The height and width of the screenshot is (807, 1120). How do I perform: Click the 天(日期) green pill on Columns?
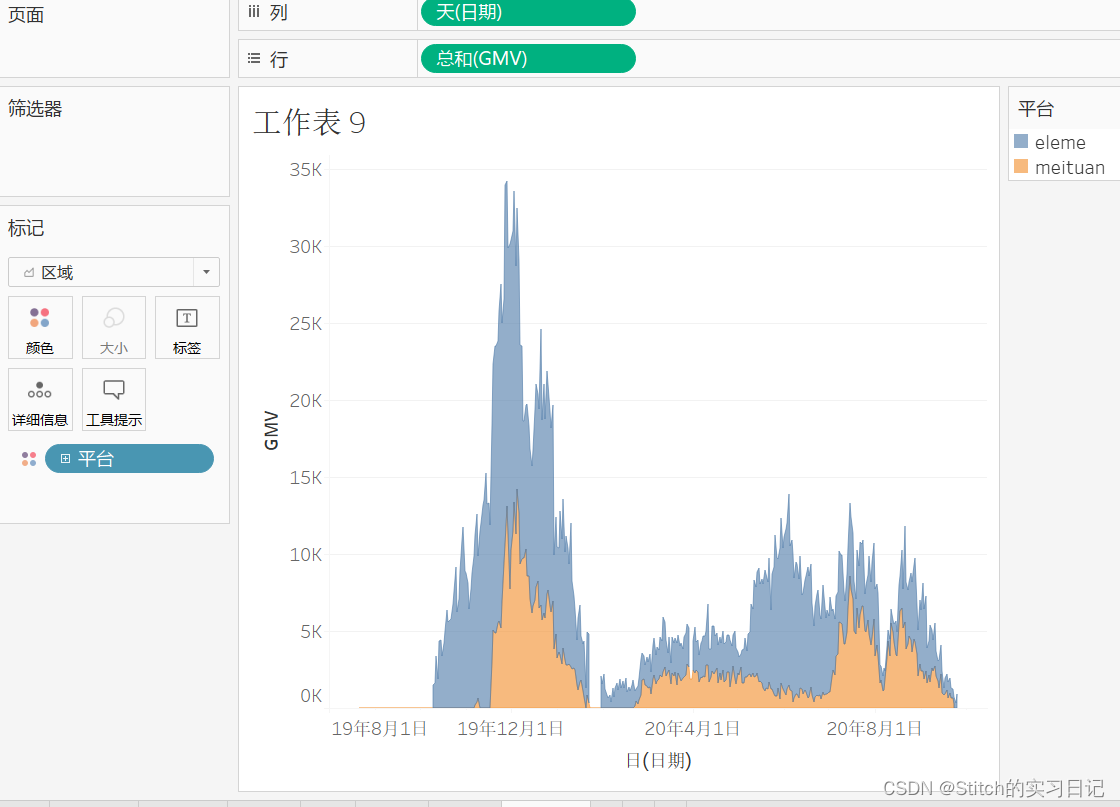pyautogui.click(x=530, y=13)
